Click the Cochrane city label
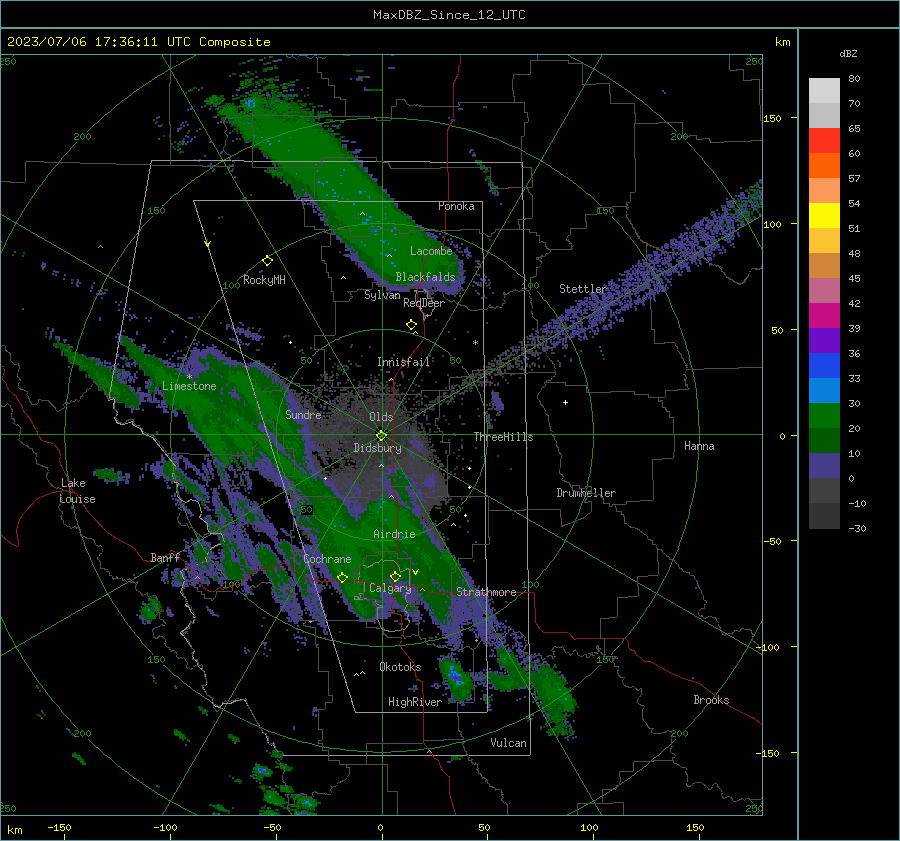The image size is (900, 841). tap(327, 559)
